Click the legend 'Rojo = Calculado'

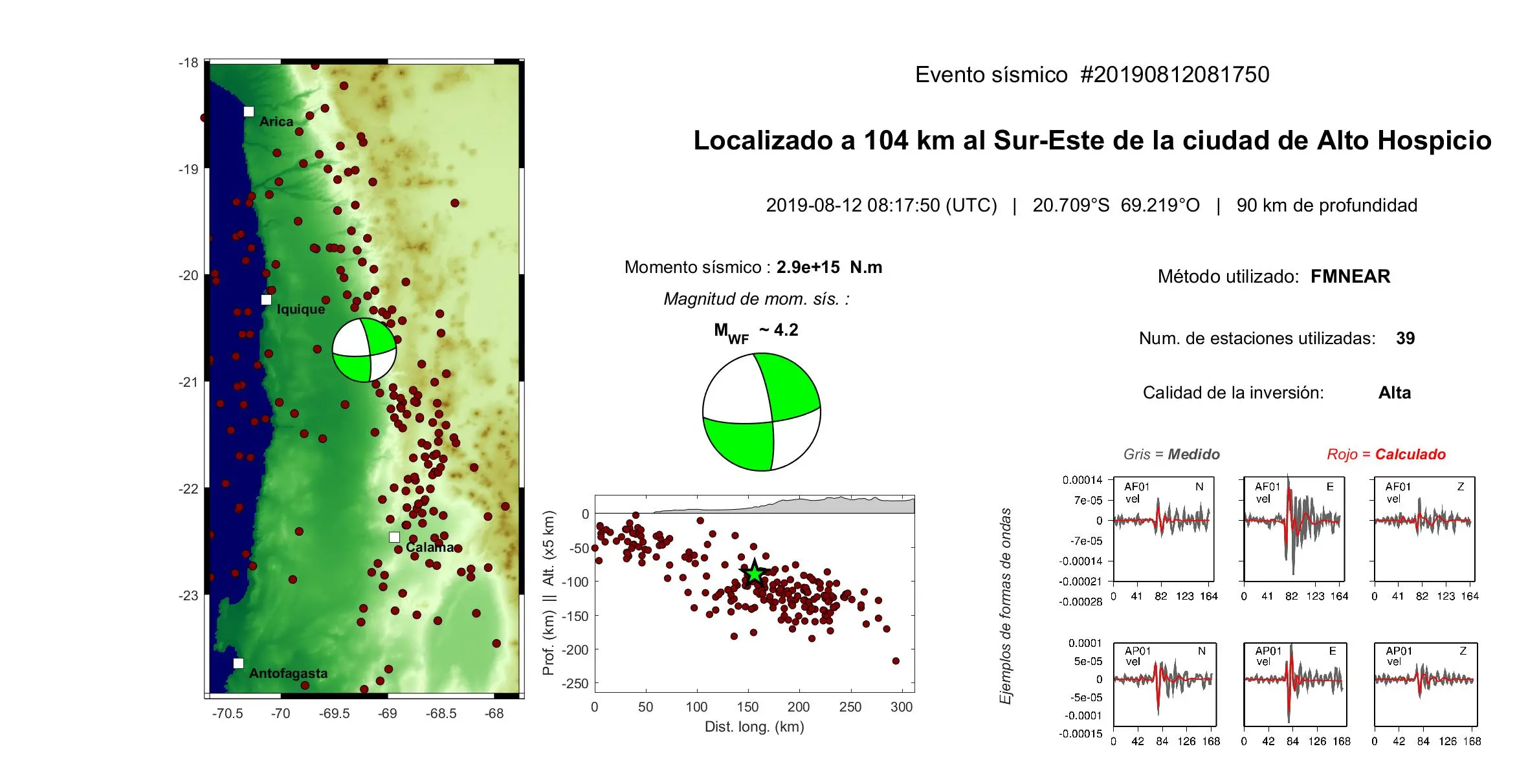point(1386,454)
